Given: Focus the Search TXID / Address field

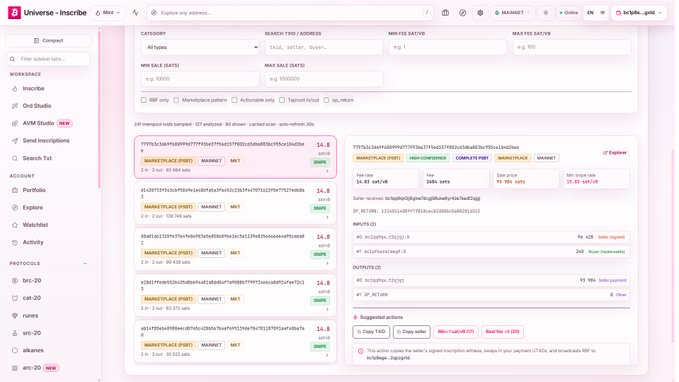Looking at the screenshot, I should pyautogui.click(x=324, y=47).
